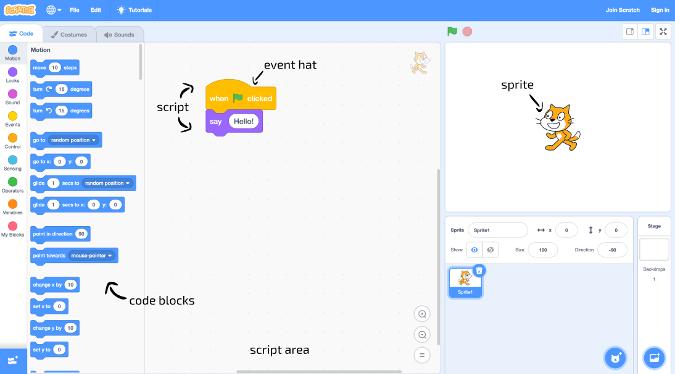Click the red stop button

[467, 31]
